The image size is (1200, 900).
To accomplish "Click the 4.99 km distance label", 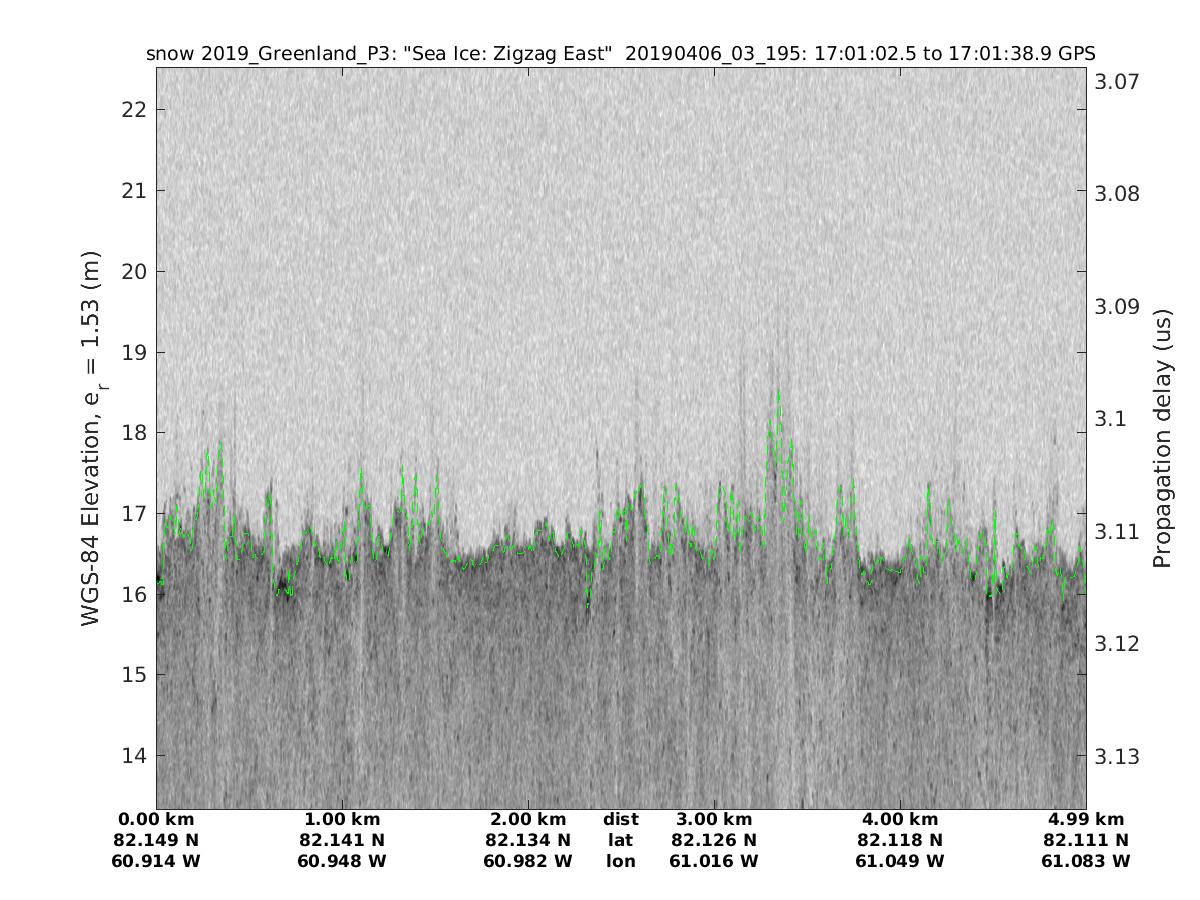I will tap(1086, 820).
